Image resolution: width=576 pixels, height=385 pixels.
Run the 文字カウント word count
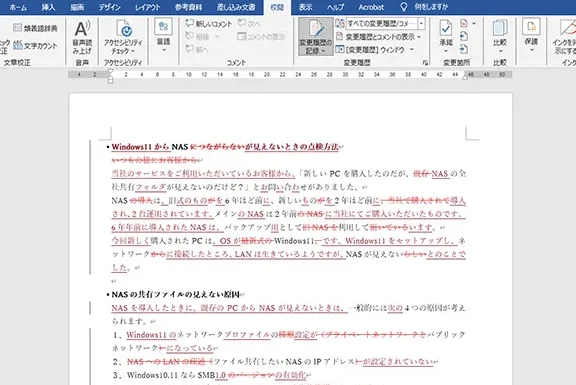(x=35, y=46)
